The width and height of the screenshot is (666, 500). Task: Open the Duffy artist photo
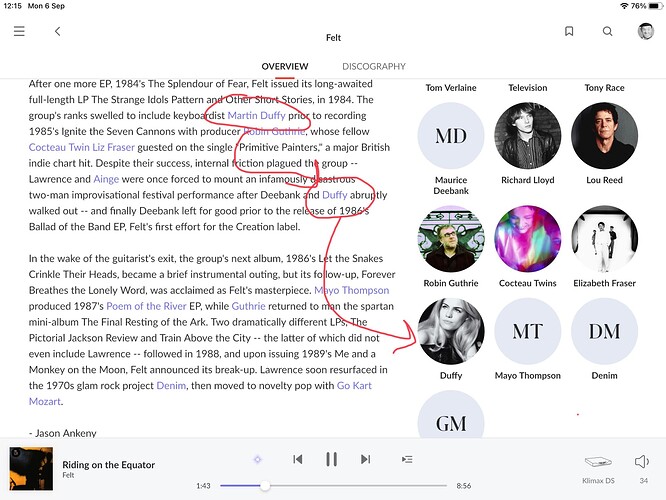click(x=451, y=331)
